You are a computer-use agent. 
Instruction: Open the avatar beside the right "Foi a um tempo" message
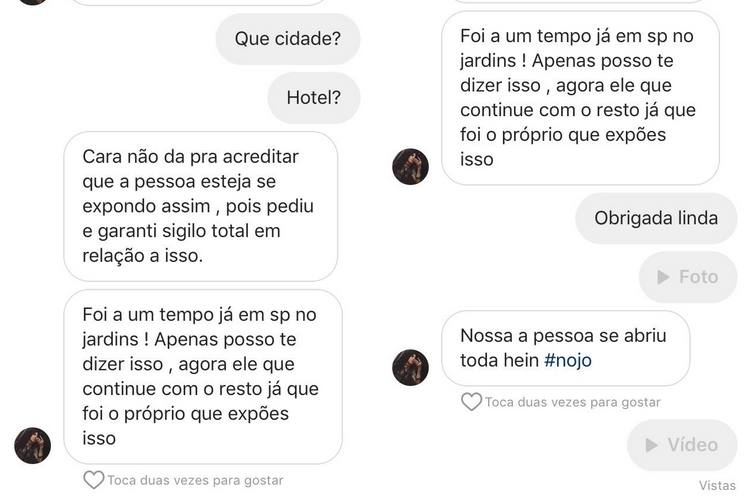click(x=410, y=166)
